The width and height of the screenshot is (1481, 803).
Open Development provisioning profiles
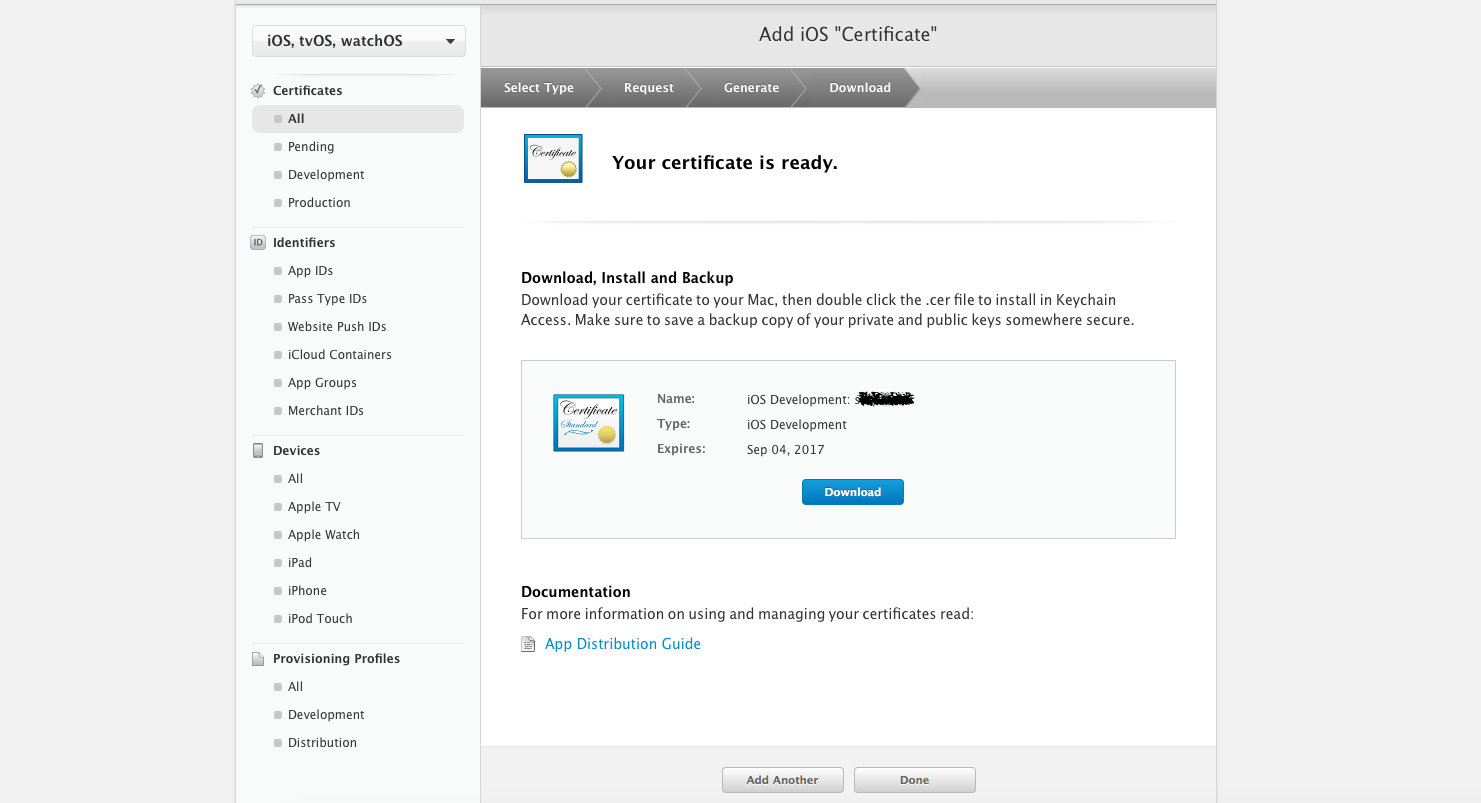click(x=326, y=715)
